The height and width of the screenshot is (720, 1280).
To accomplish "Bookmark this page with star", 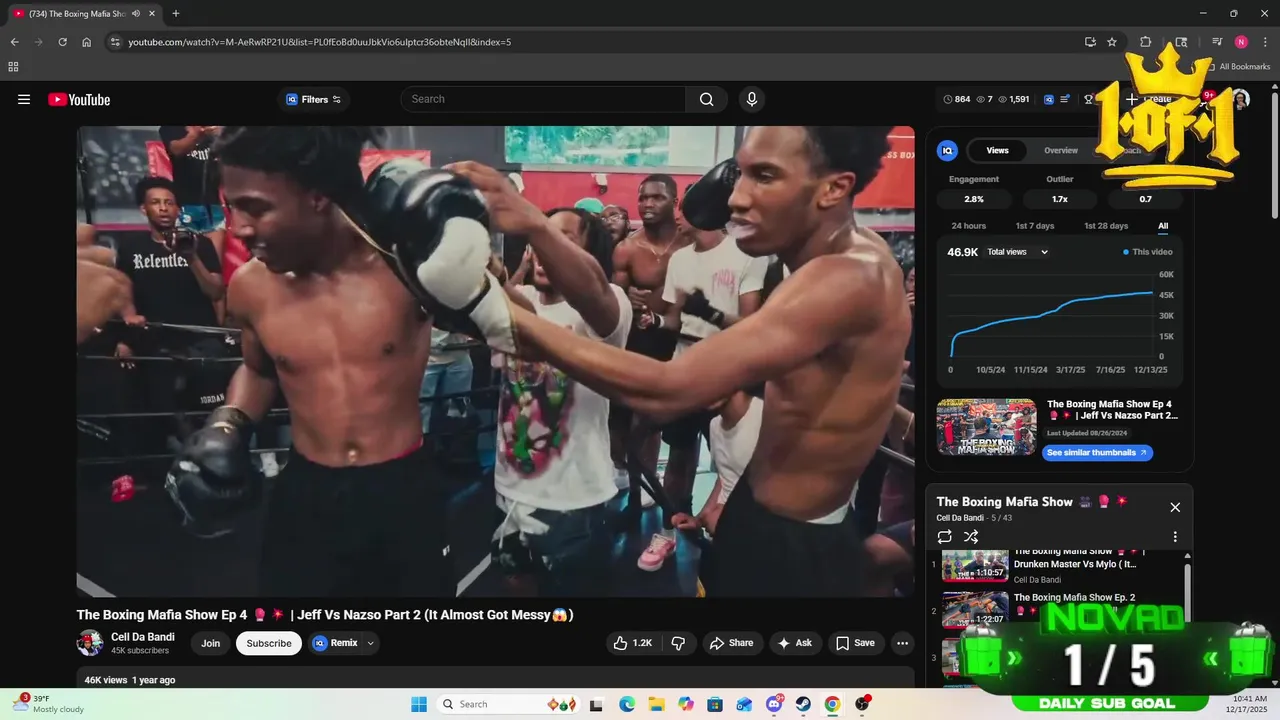I will click(1112, 42).
